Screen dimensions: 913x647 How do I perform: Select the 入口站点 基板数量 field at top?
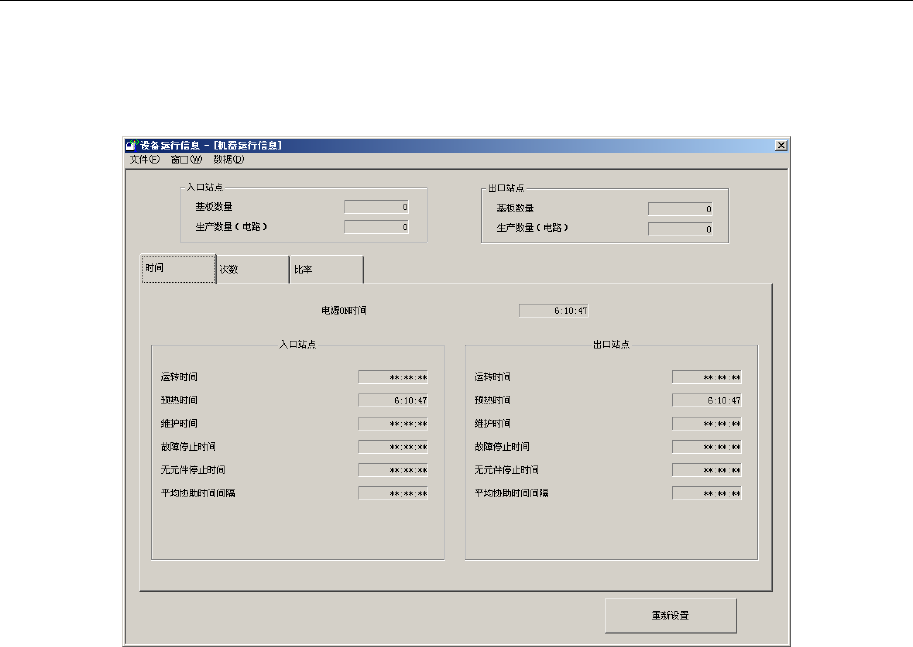pos(377,207)
